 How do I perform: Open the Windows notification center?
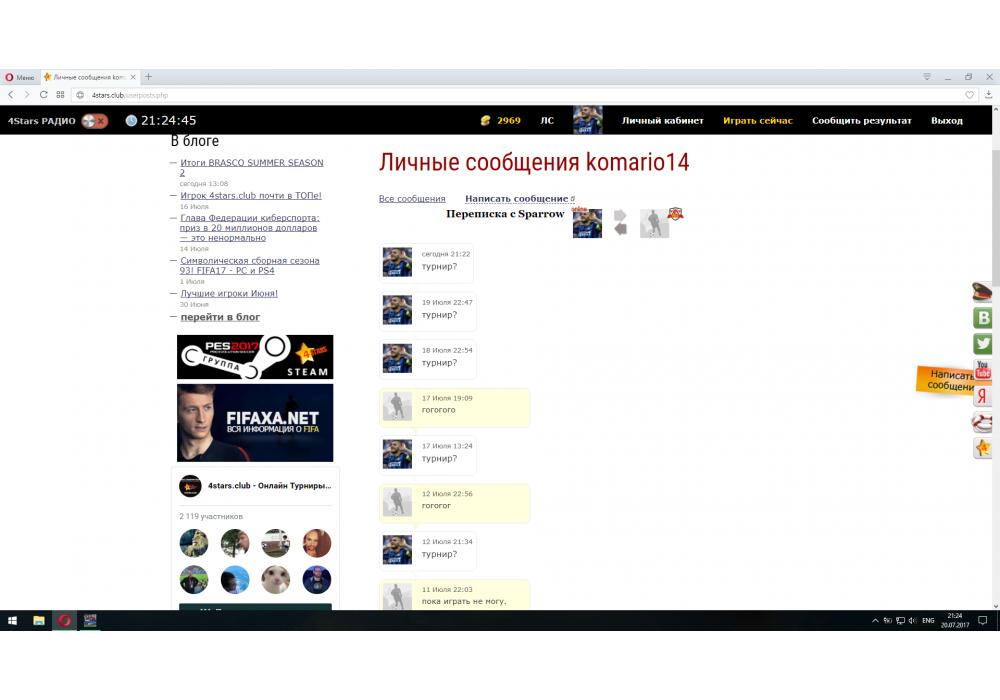point(983,620)
